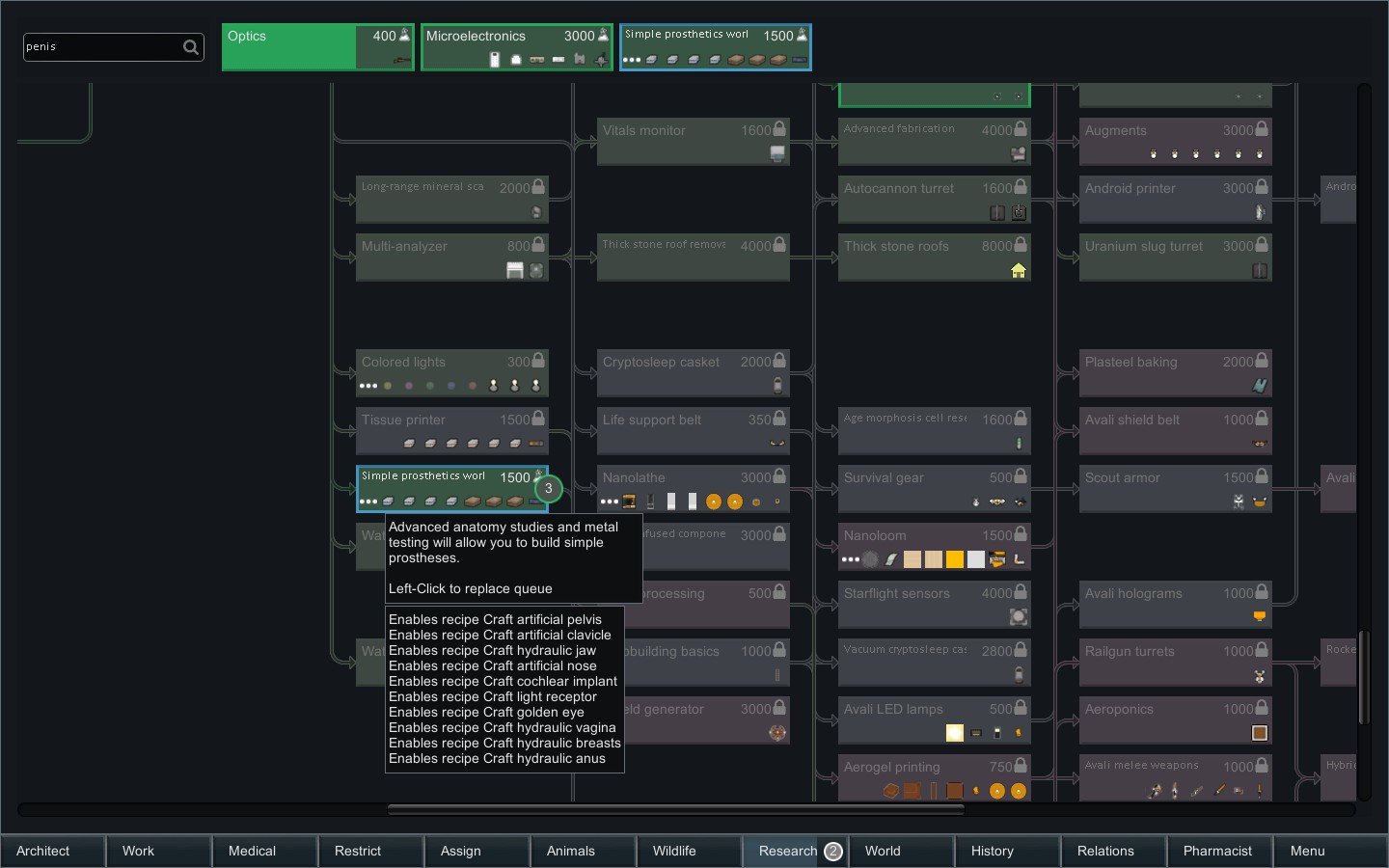Switch to the History tab
This screenshot has width=1389, height=868.
[x=992, y=851]
